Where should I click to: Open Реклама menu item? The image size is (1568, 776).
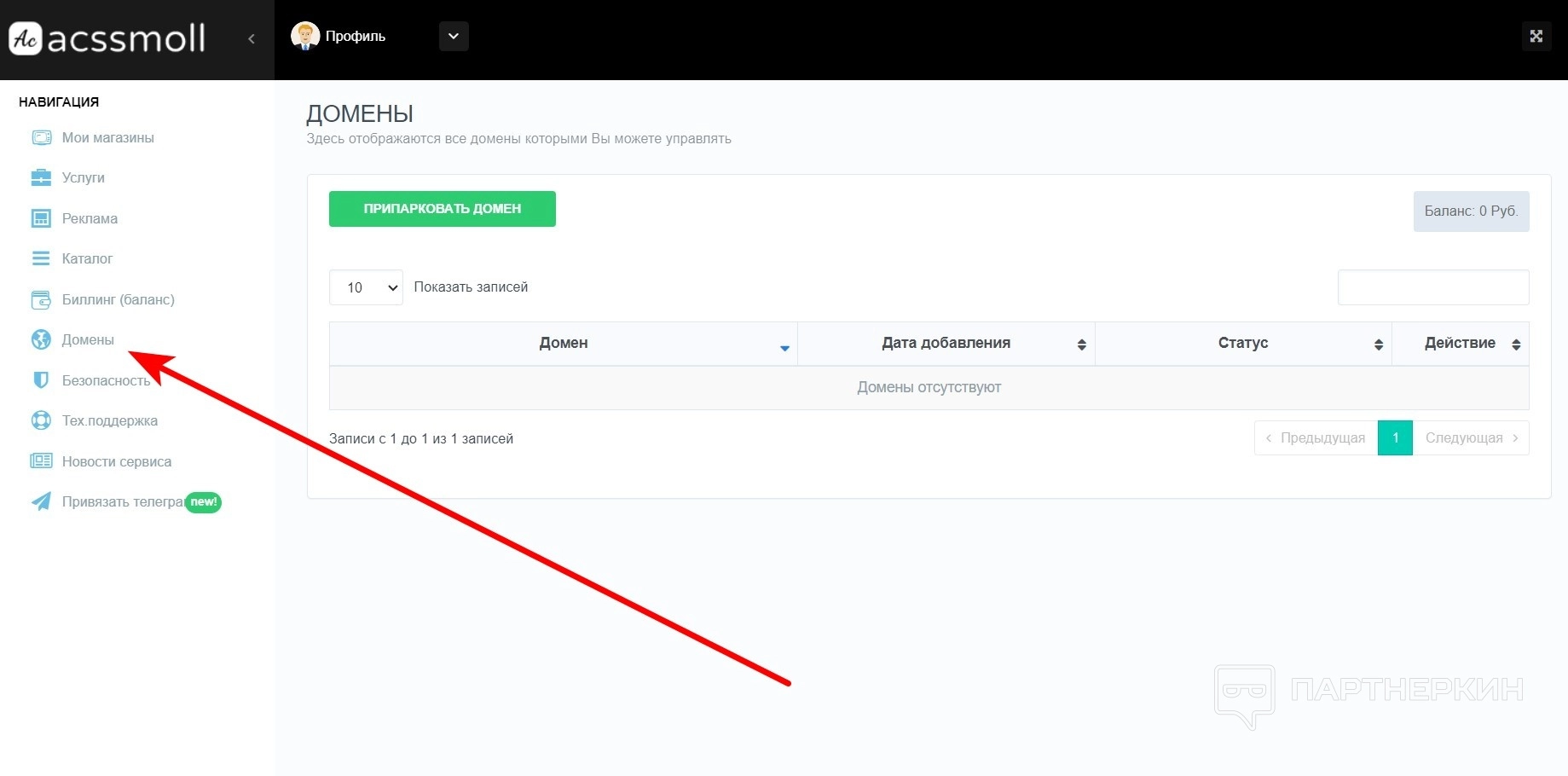[x=90, y=218]
